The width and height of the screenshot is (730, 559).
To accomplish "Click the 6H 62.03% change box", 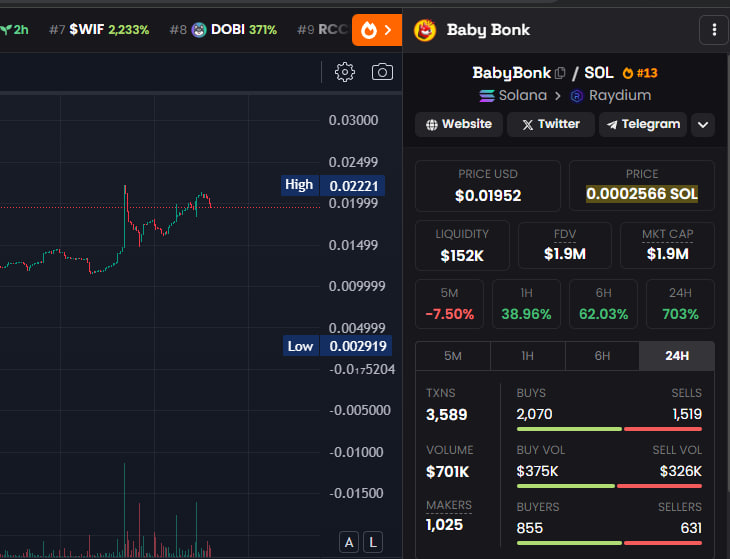I will (x=603, y=304).
